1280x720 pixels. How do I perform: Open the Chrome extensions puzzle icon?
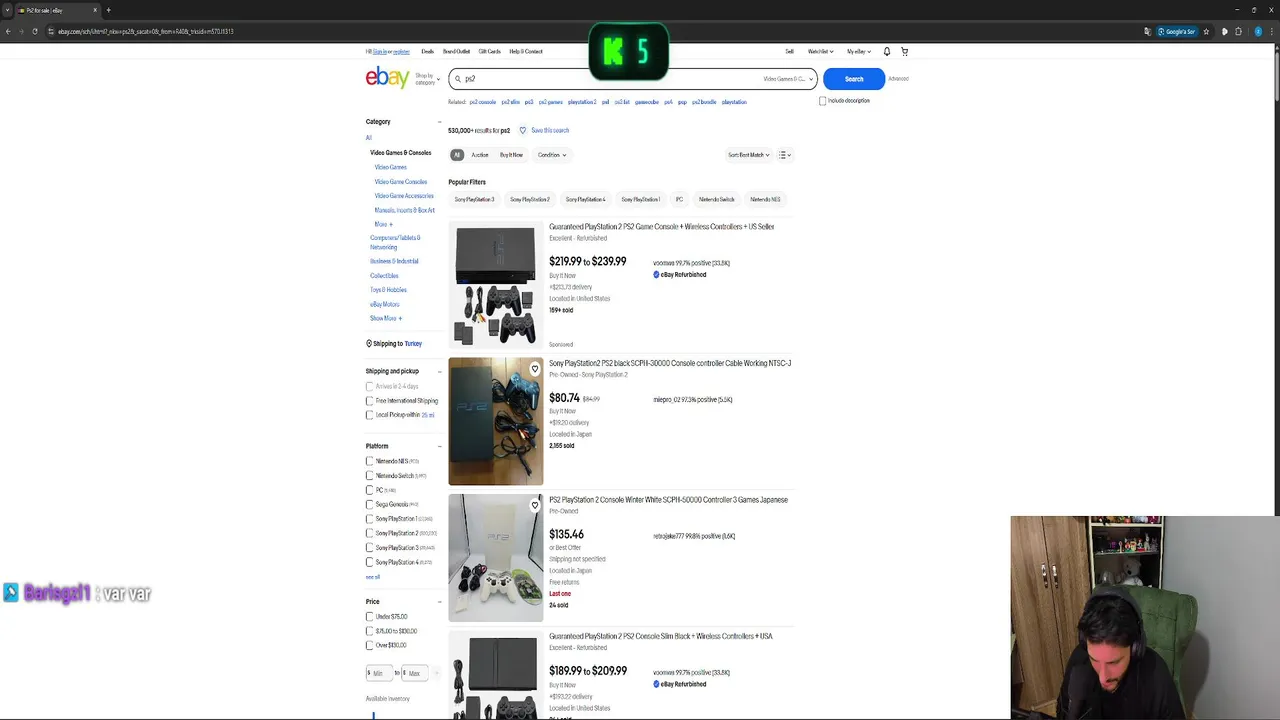pyautogui.click(x=1239, y=31)
